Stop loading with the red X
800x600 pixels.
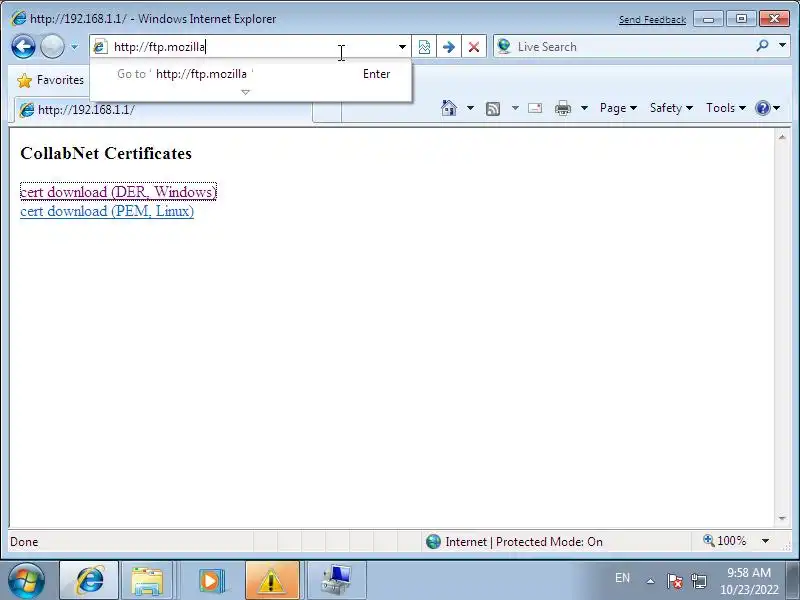point(474,47)
